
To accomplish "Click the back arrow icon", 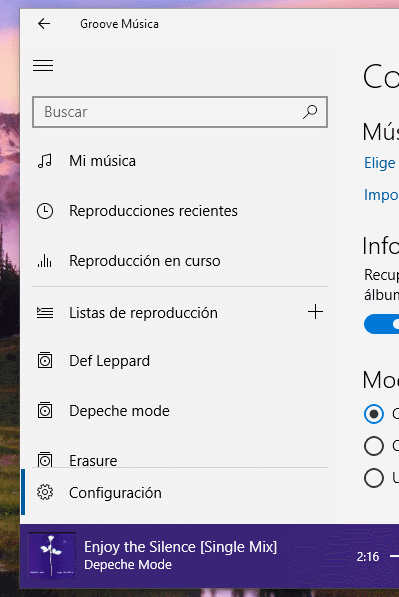I will pos(44,24).
